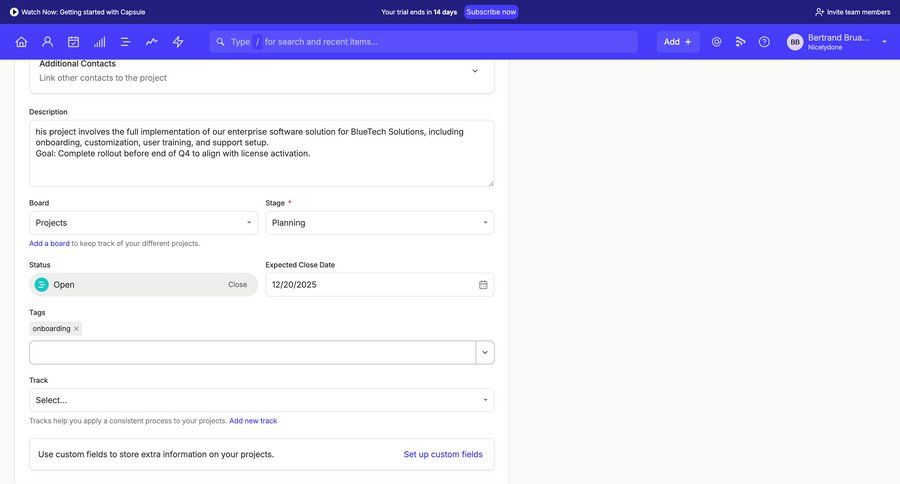Focus the search and recent items field
This screenshot has height=484, width=900.
pos(424,42)
